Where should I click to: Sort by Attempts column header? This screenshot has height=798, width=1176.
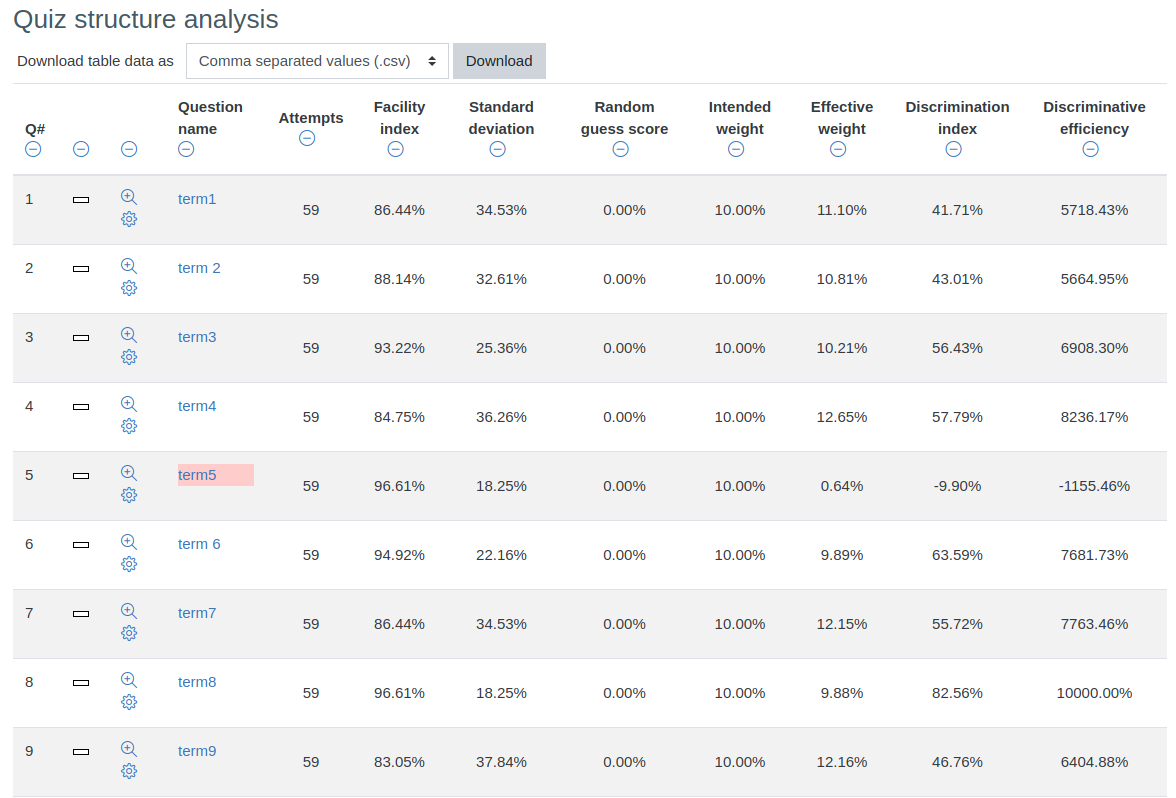[x=310, y=118]
